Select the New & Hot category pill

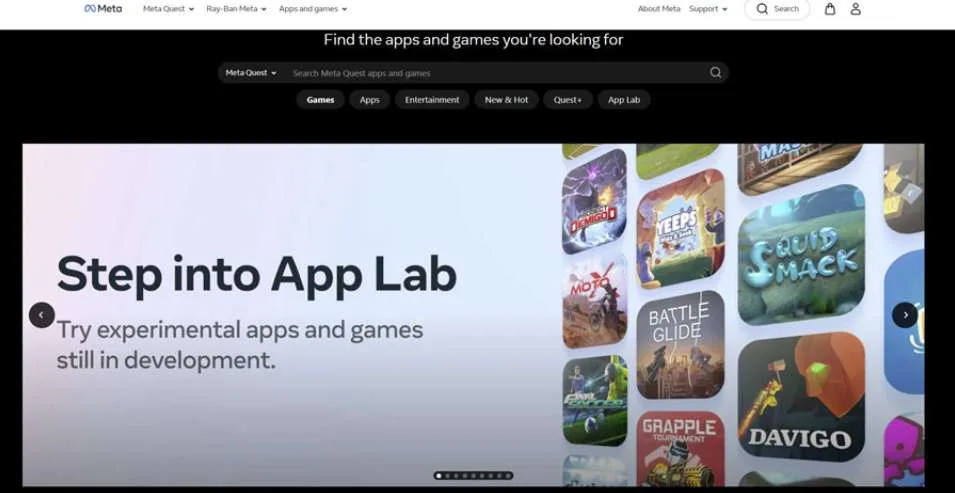coord(506,100)
